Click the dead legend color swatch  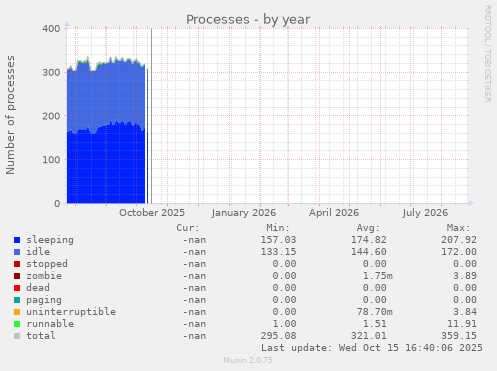17,288
